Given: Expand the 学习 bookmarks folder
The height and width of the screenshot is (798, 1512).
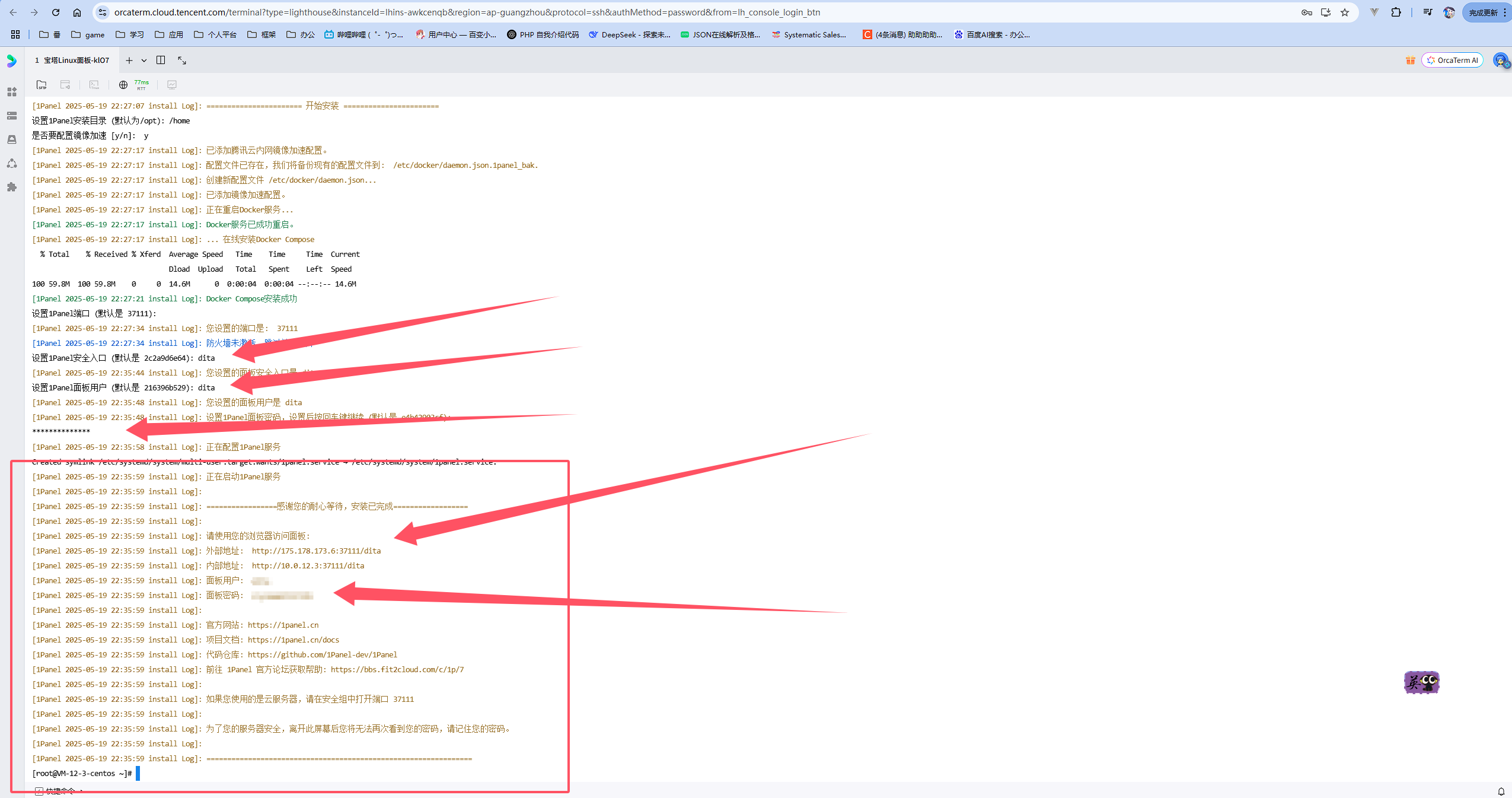Looking at the screenshot, I should (x=130, y=34).
